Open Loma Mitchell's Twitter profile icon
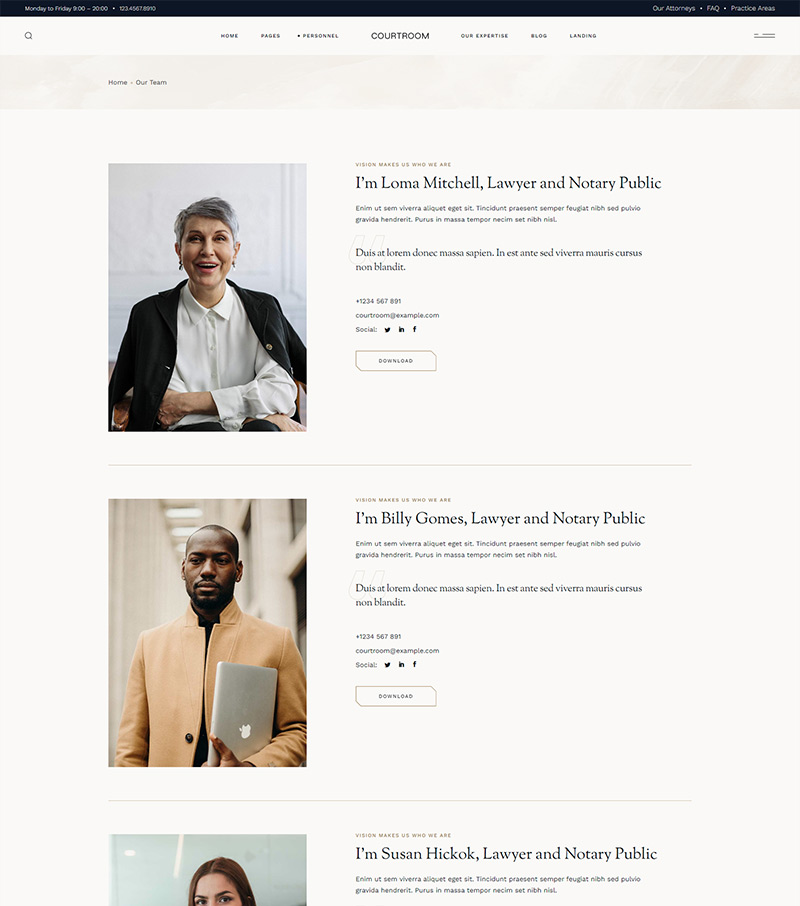The width and height of the screenshot is (800, 906). (x=388, y=329)
